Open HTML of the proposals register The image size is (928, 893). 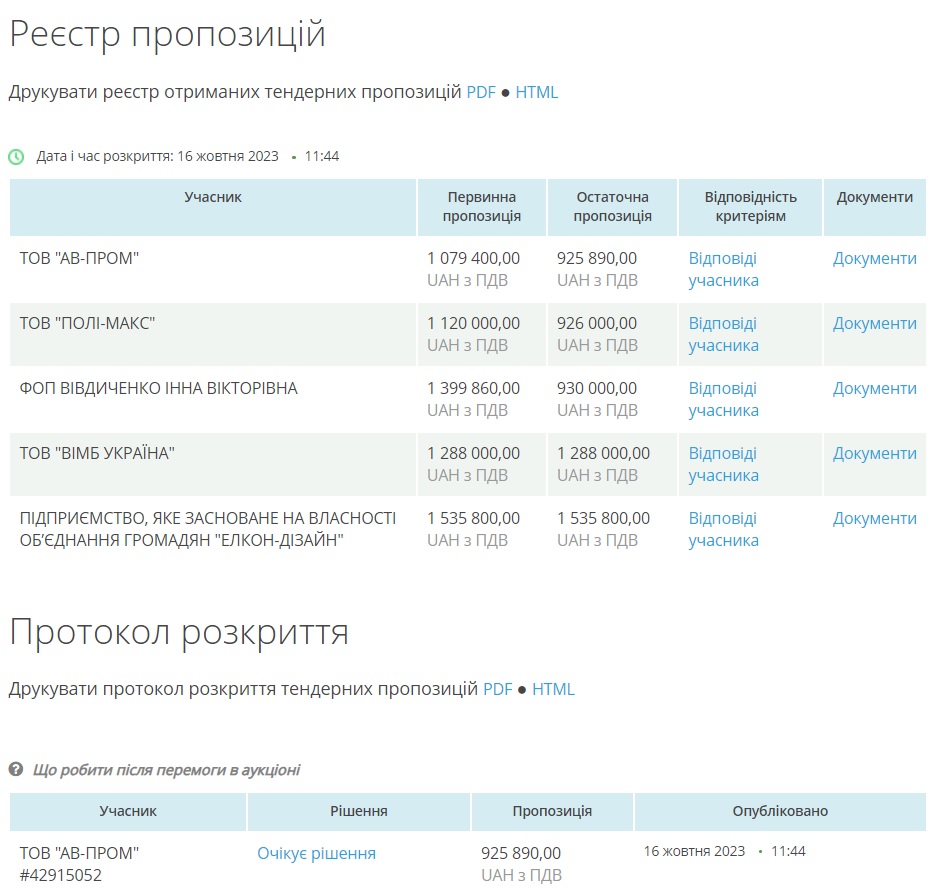[x=536, y=92]
